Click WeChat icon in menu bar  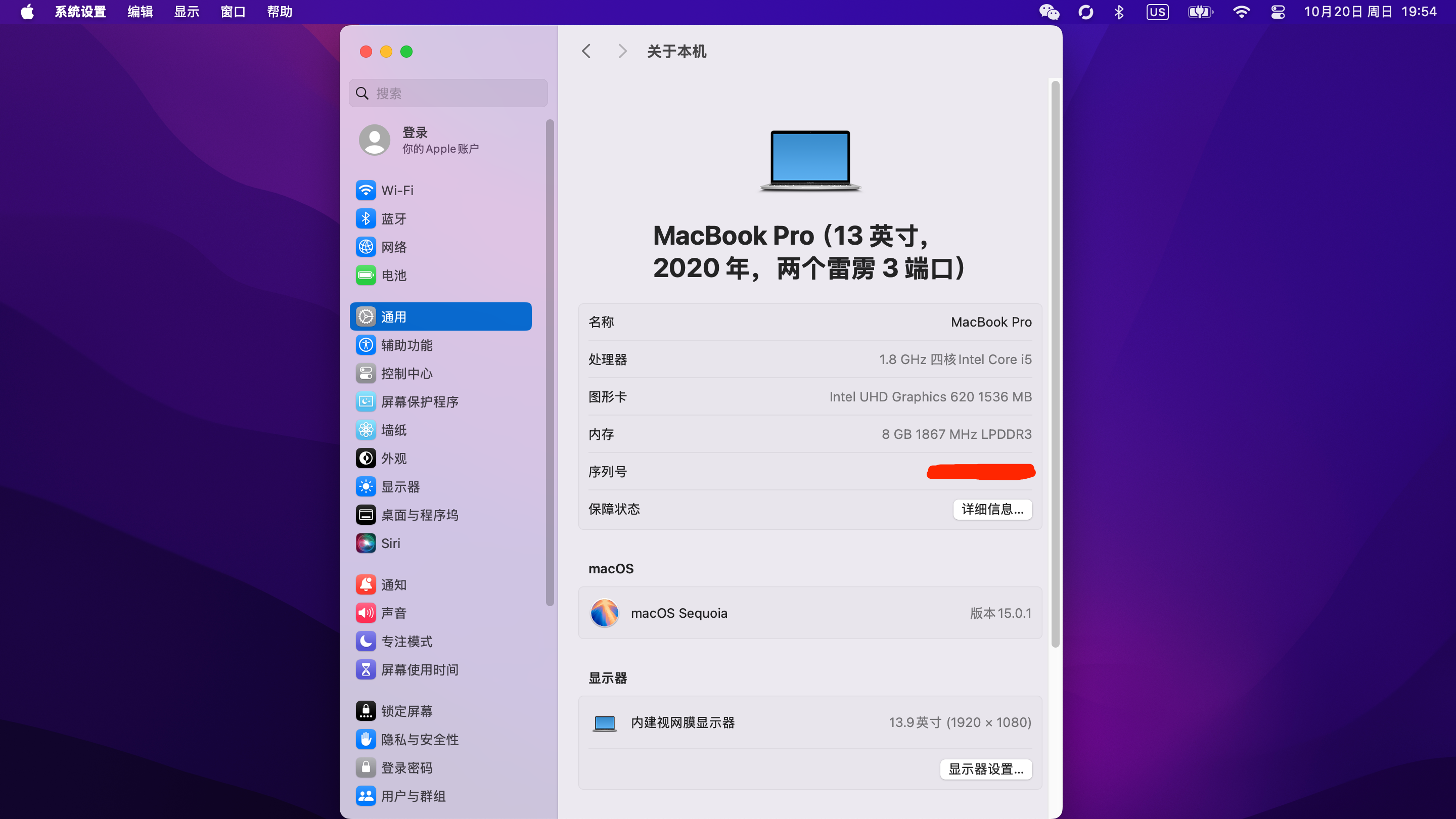coord(1049,12)
